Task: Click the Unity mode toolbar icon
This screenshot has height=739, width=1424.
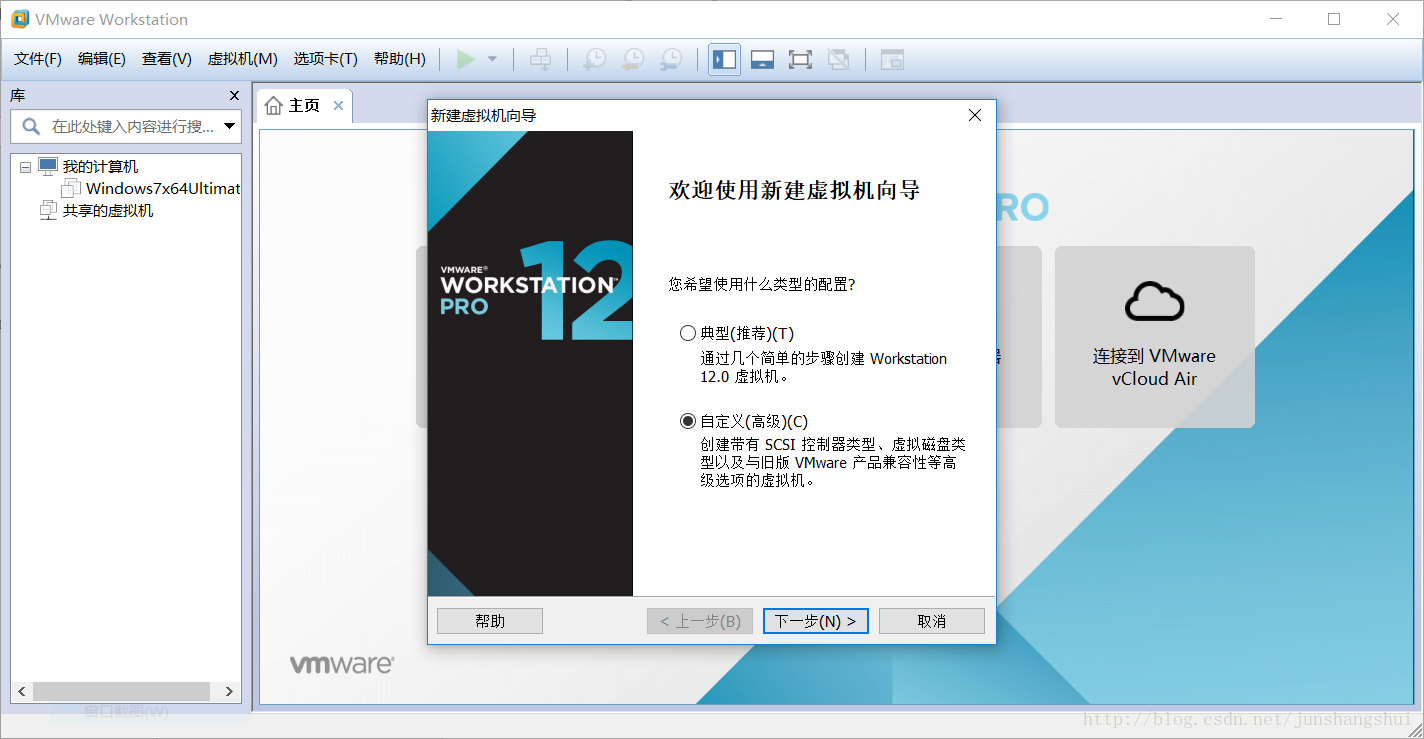Action: pyautogui.click(x=838, y=60)
